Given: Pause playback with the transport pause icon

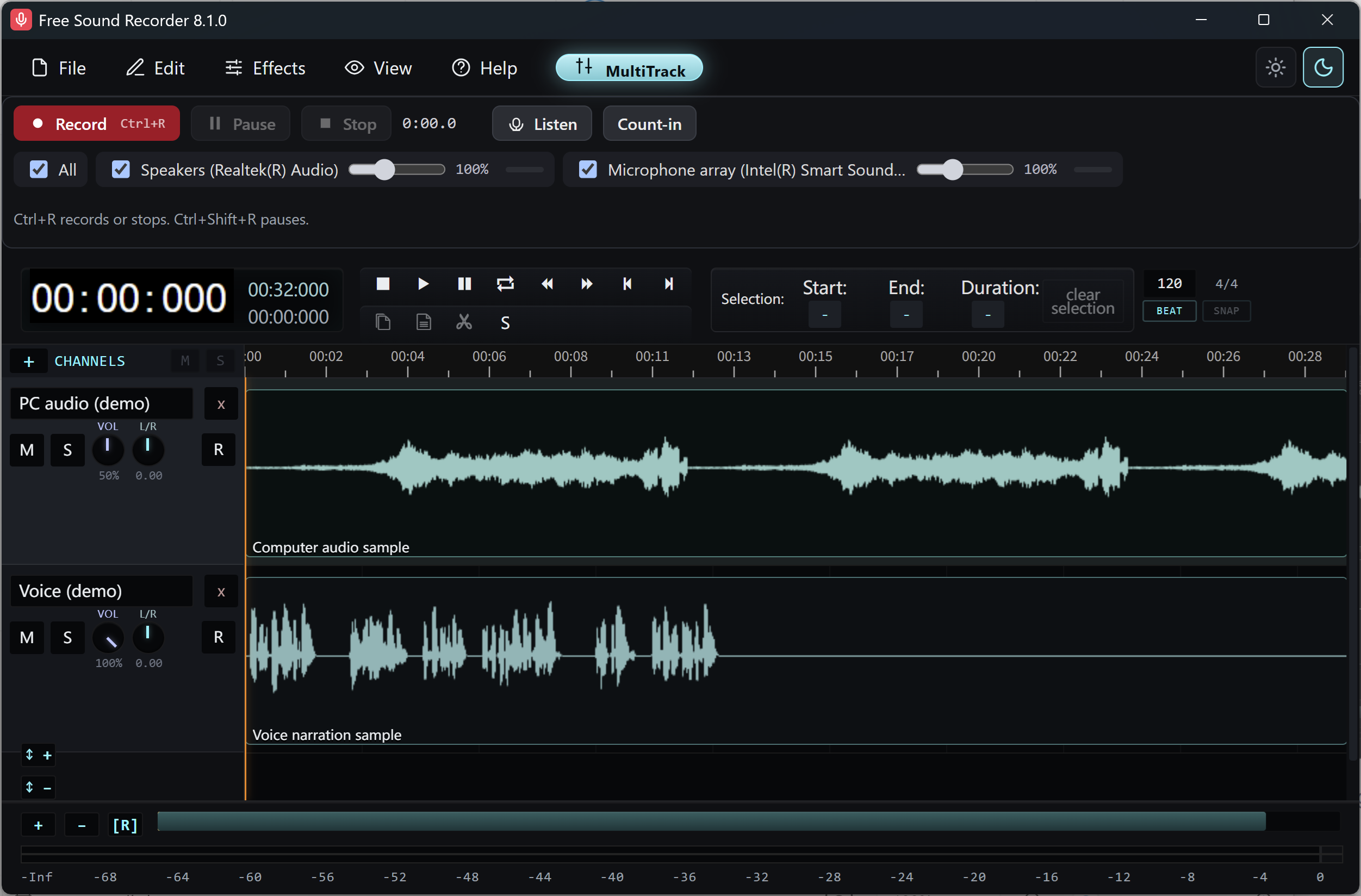Looking at the screenshot, I should (464, 284).
